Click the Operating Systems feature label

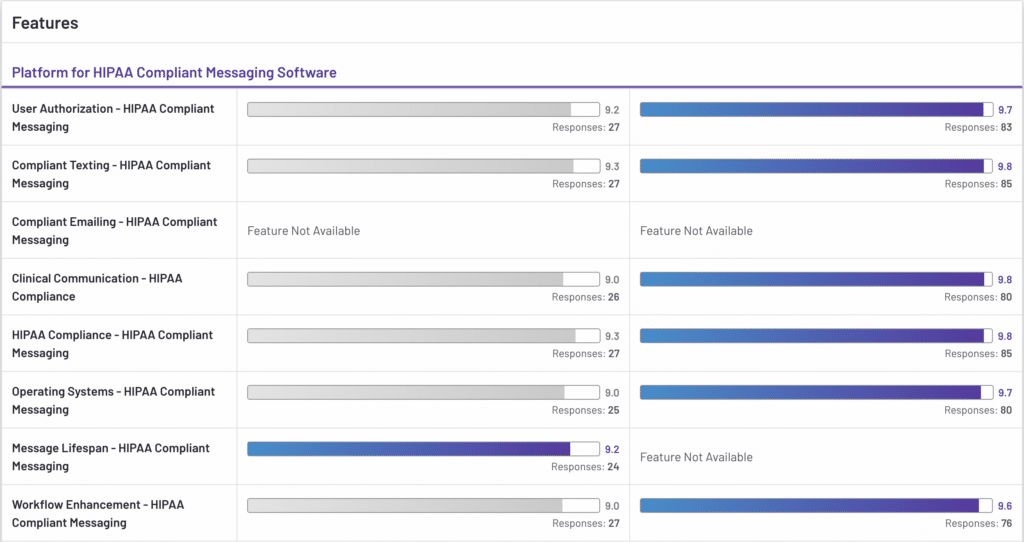[x=113, y=401]
